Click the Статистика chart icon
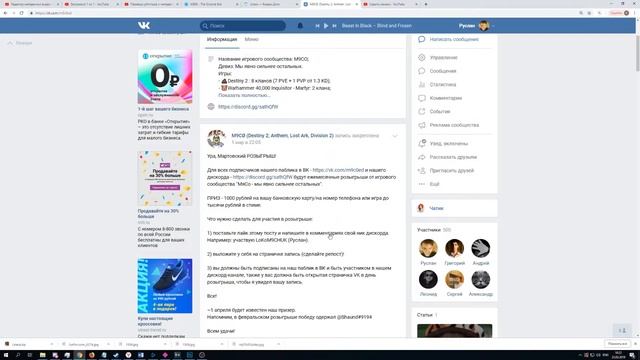The width and height of the screenshot is (640, 360). pyautogui.click(x=422, y=84)
